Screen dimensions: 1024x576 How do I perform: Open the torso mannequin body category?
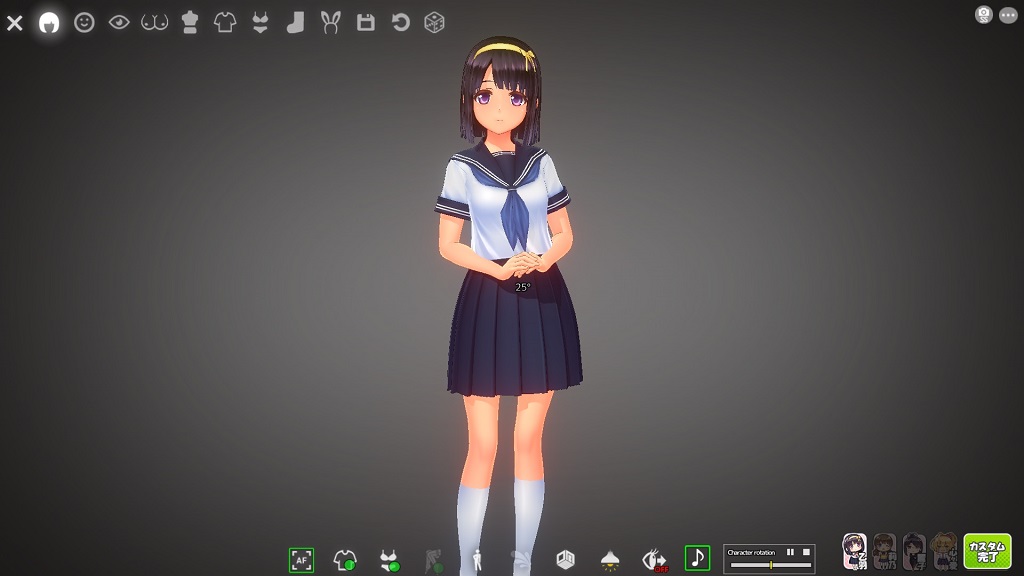(190, 23)
